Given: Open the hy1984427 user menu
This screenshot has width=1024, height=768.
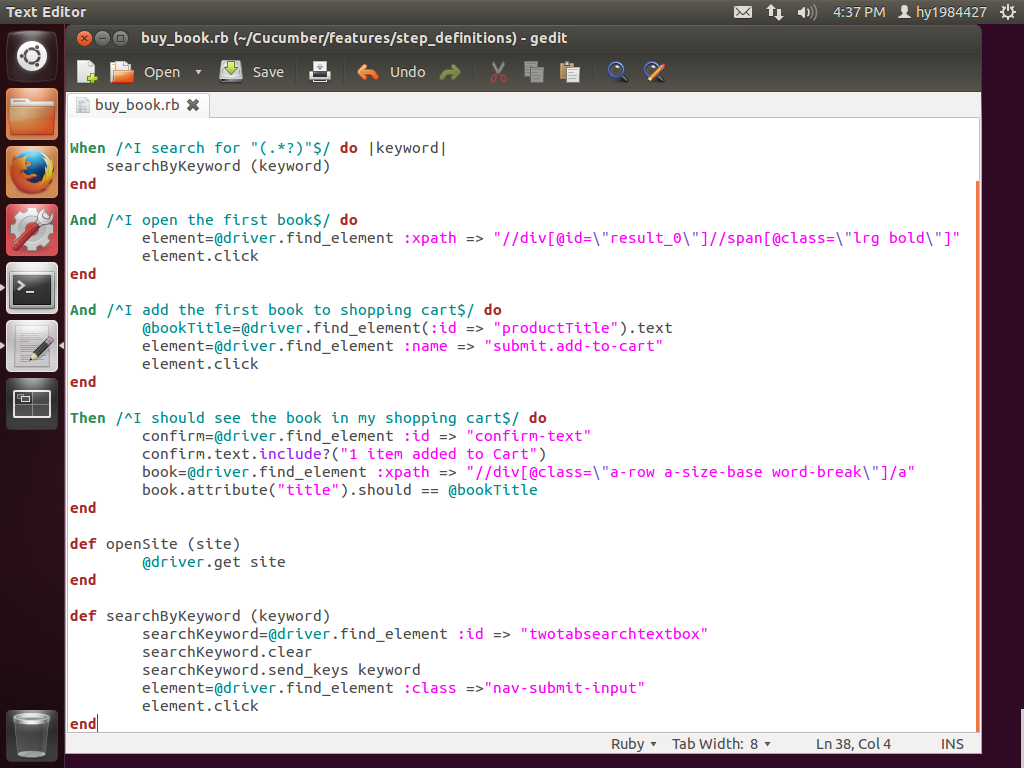Looking at the screenshot, I should tap(942, 12).
